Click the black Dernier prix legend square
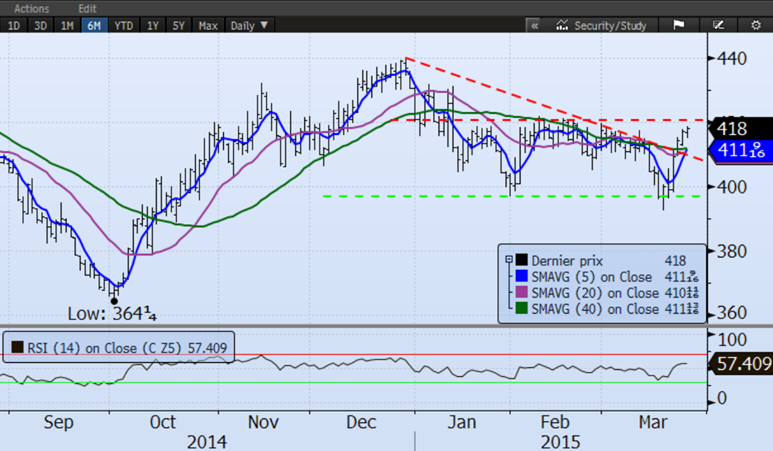Image resolution: width=773 pixels, height=451 pixels. tap(521, 260)
